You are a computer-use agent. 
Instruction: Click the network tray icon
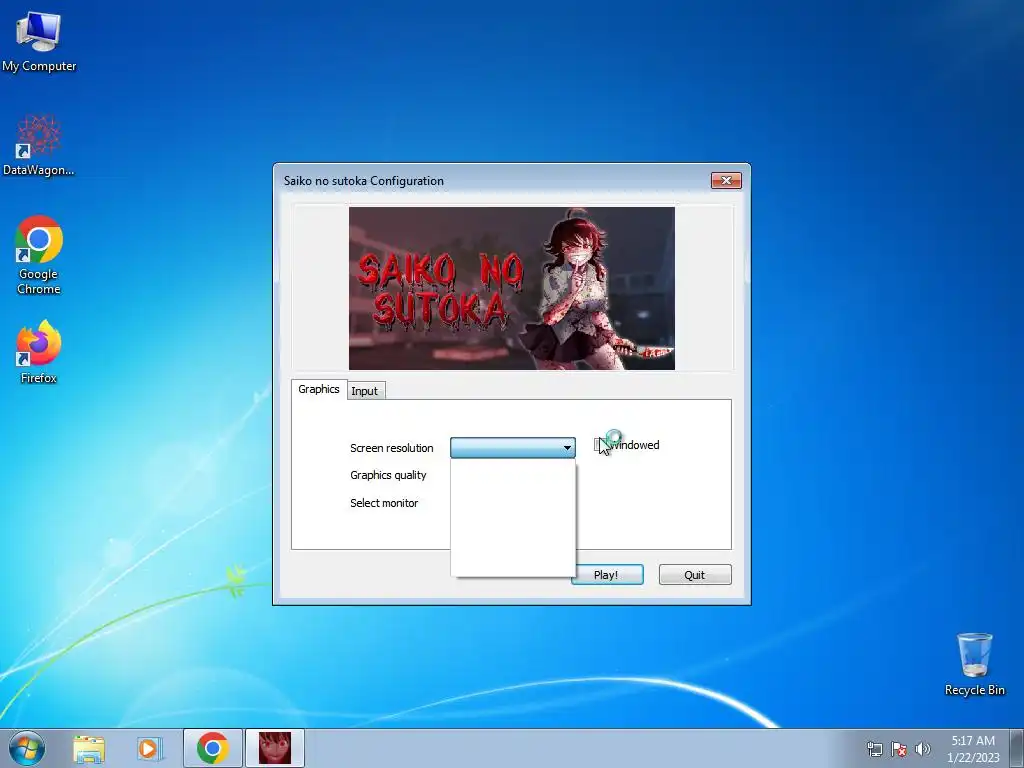point(874,749)
